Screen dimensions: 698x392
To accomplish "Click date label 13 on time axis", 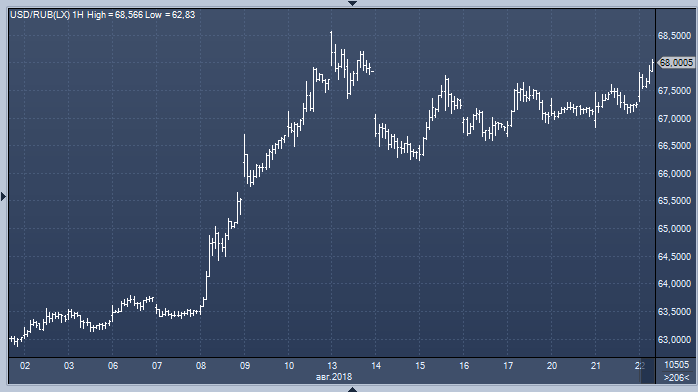I will coord(332,366).
